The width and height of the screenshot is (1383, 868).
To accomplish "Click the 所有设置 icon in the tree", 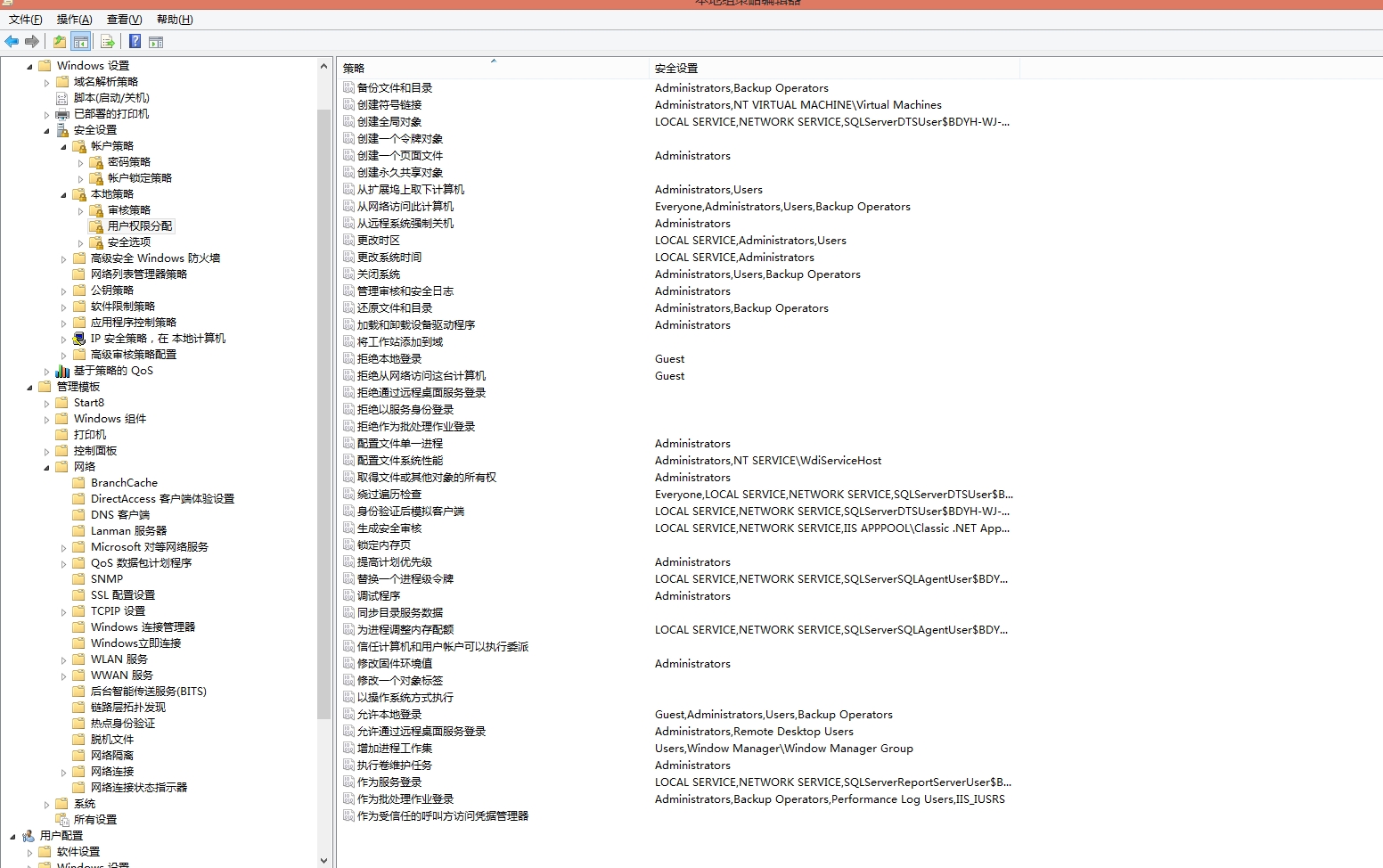I will pyautogui.click(x=62, y=820).
